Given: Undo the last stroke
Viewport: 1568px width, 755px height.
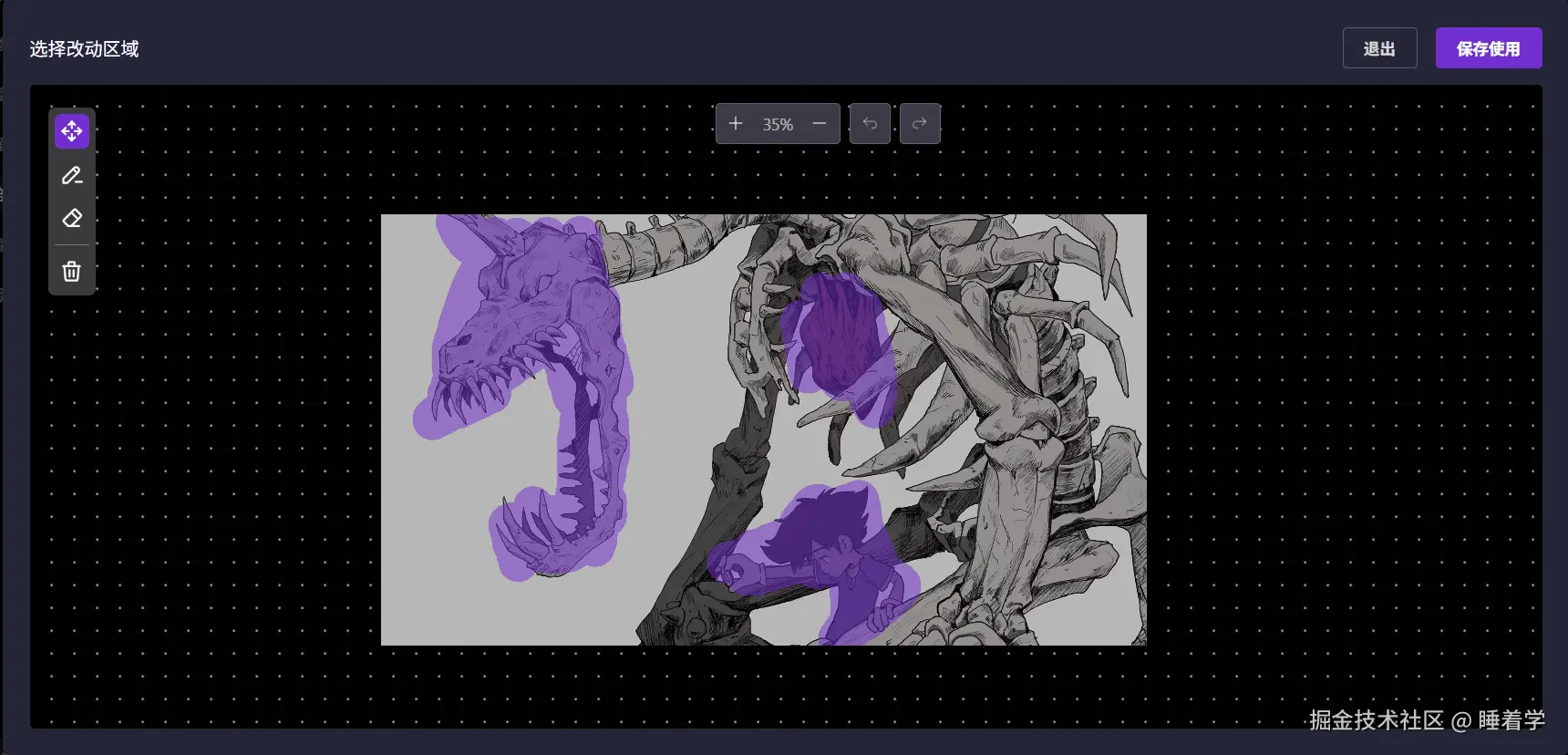Looking at the screenshot, I should pyautogui.click(x=870, y=123).
